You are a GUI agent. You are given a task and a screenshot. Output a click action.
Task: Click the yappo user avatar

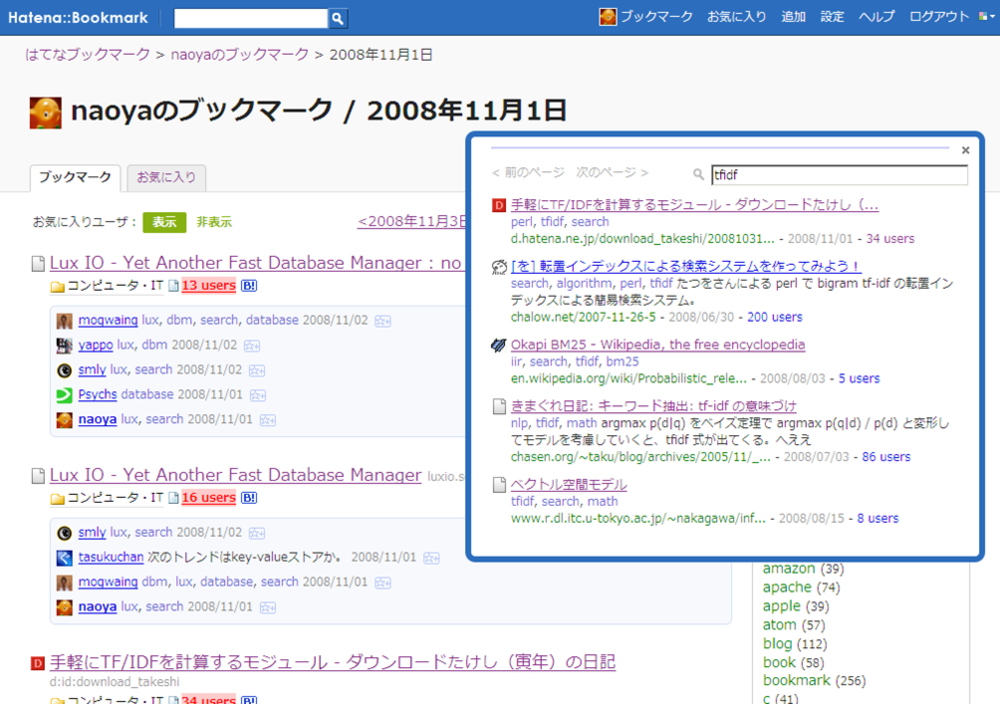(64, 346)
